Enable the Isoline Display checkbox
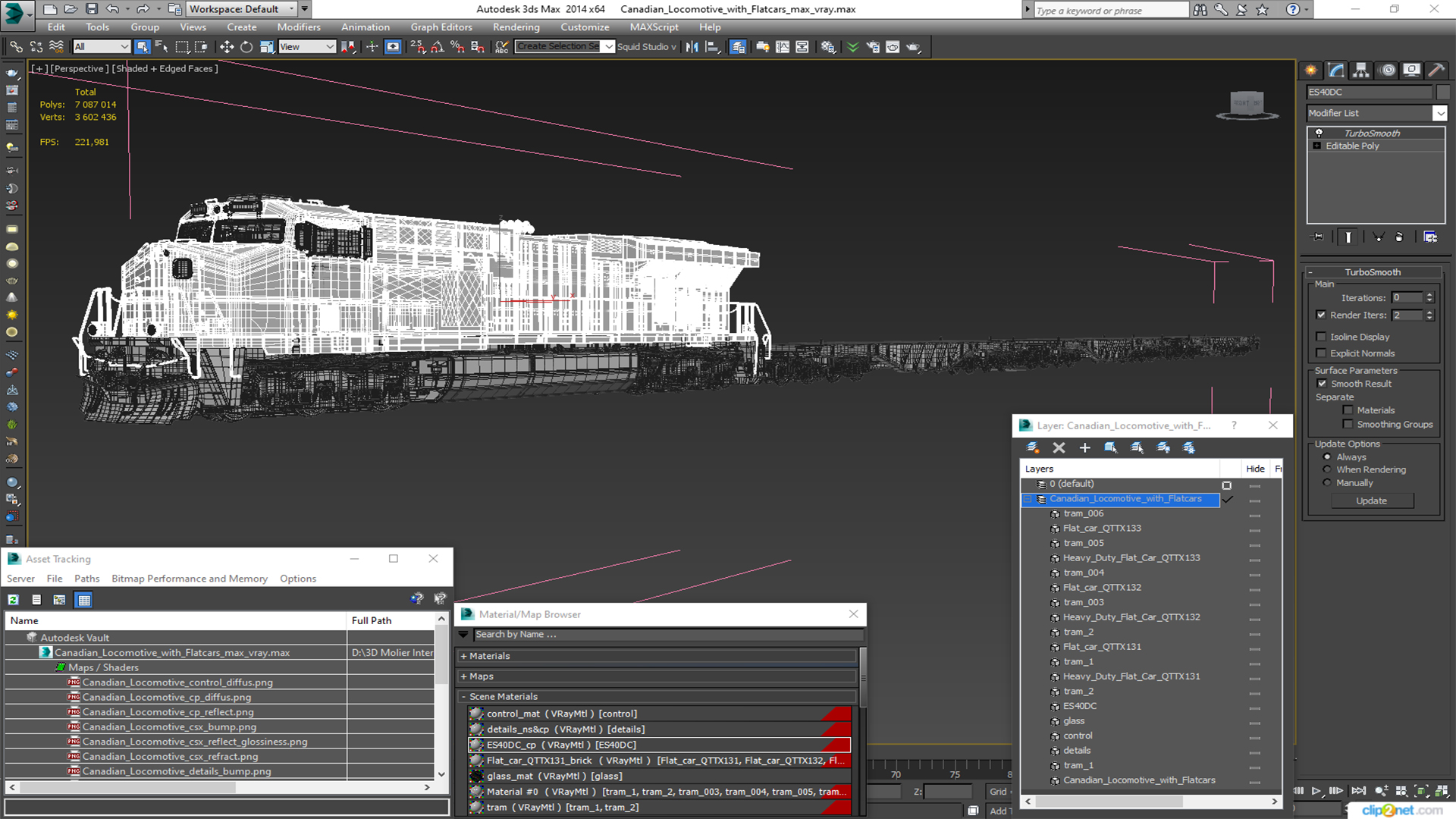The image size is (1456, 819). click(1322, 337)
